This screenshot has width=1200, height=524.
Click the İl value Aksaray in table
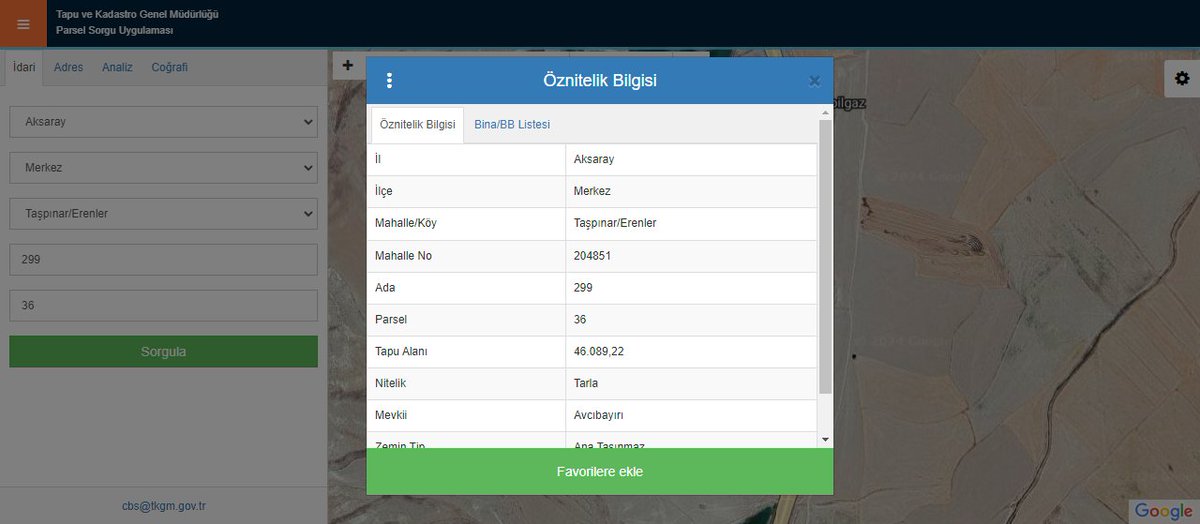[x=594, y=160]
